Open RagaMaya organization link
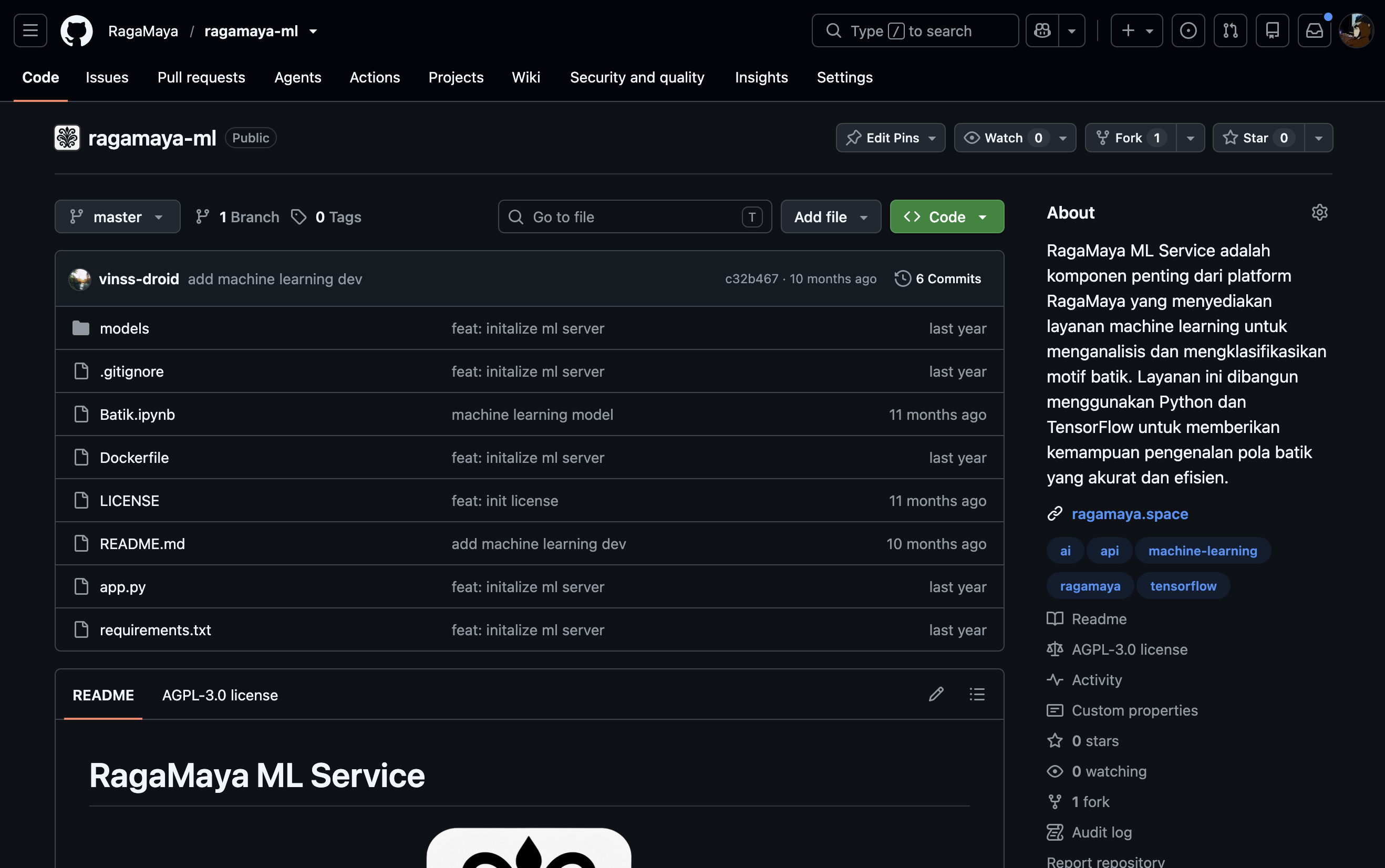Image resolution: width=1385 pixels, height=868 pixels. click(143, 31)
